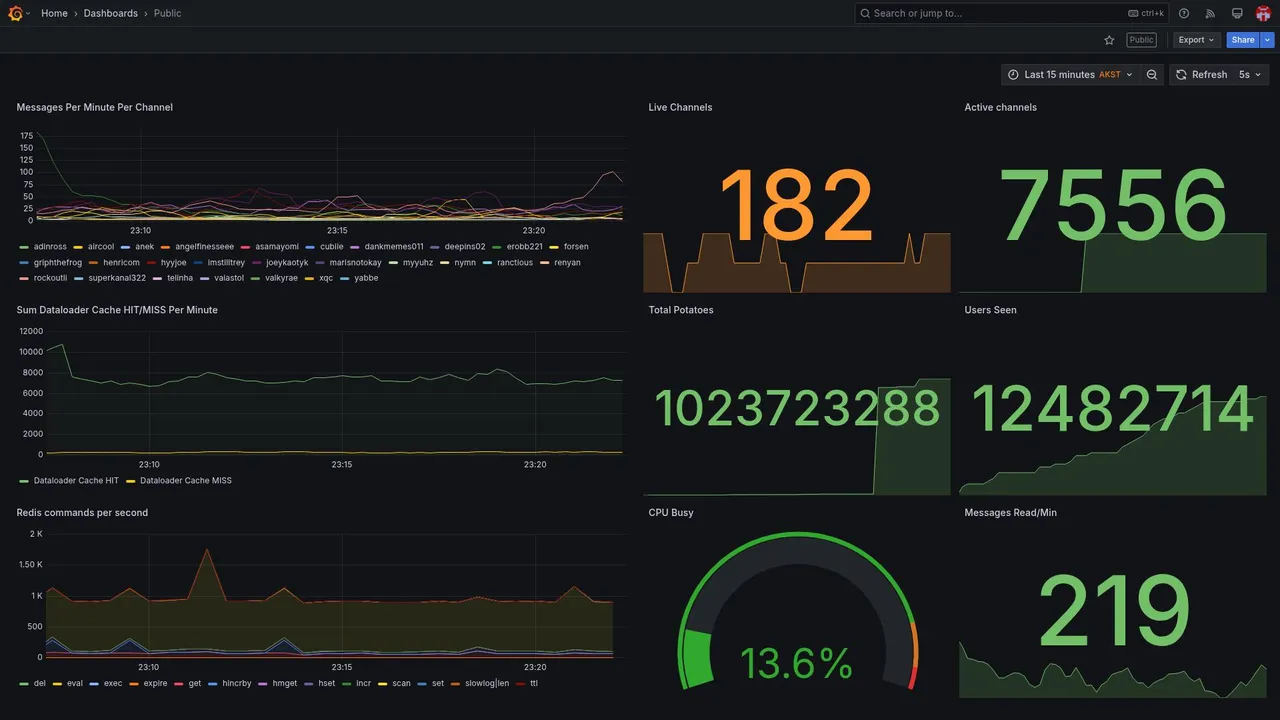Screen dimensions: 1280x720
Task: Open the user avatar menu
Action: 1263,13
